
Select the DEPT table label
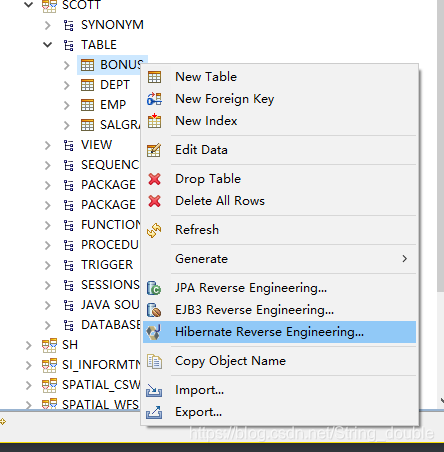(115, 85)
